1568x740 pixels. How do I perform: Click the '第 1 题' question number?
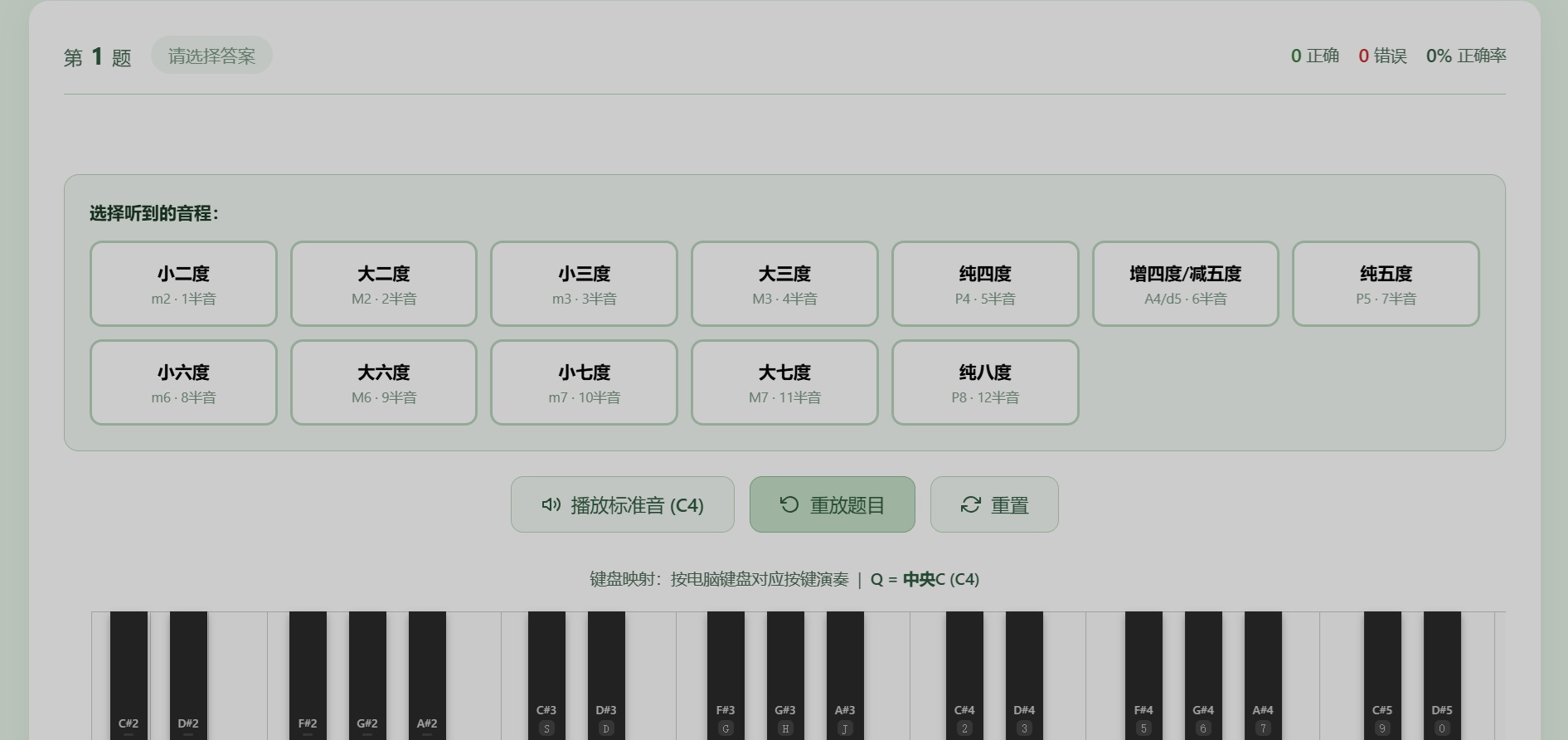98,57
